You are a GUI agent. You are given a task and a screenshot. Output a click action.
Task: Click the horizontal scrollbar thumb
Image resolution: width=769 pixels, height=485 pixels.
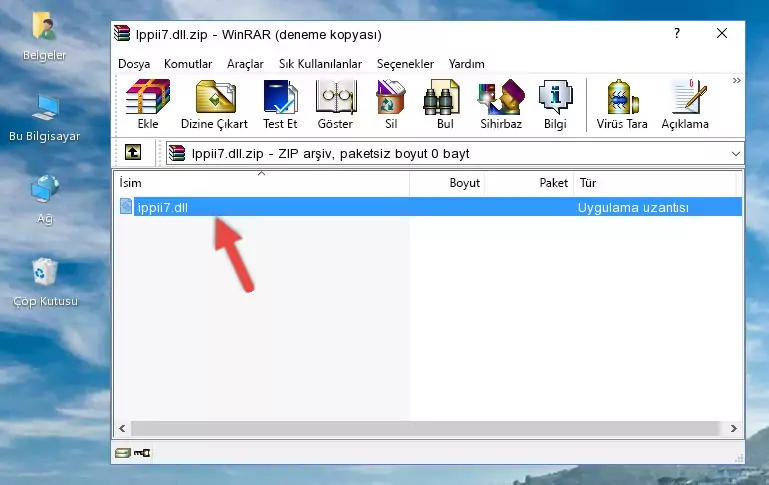[x=425, y=429]
